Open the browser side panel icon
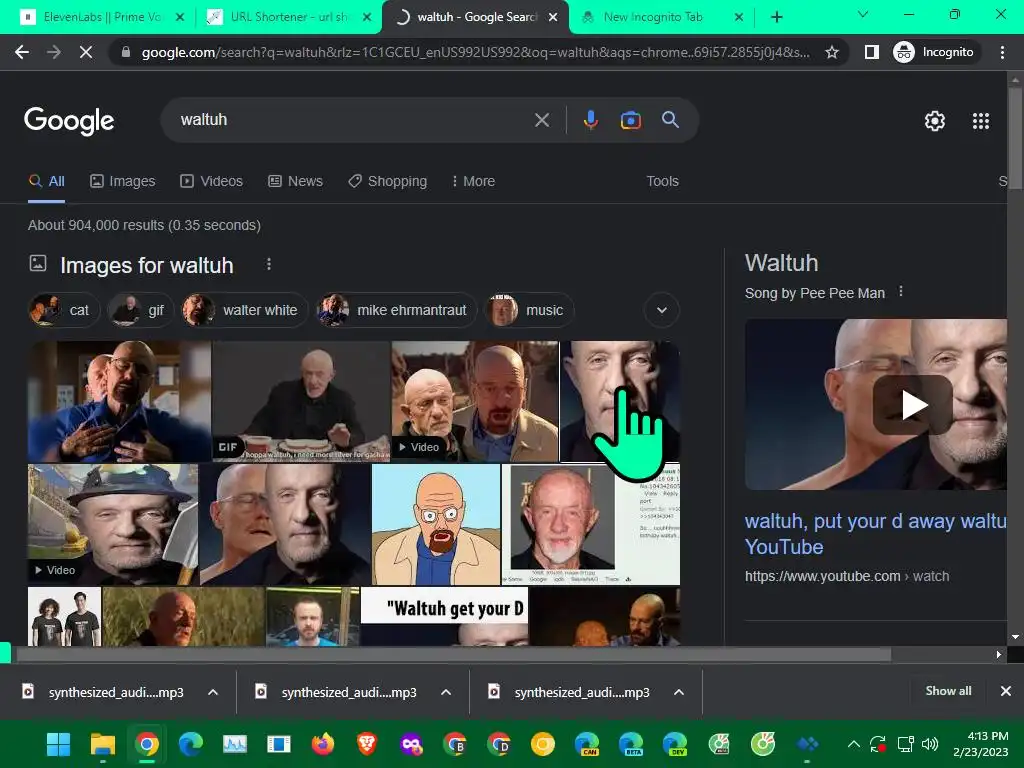Screen dimensions: 1024x768 click(x=871, y=52)
